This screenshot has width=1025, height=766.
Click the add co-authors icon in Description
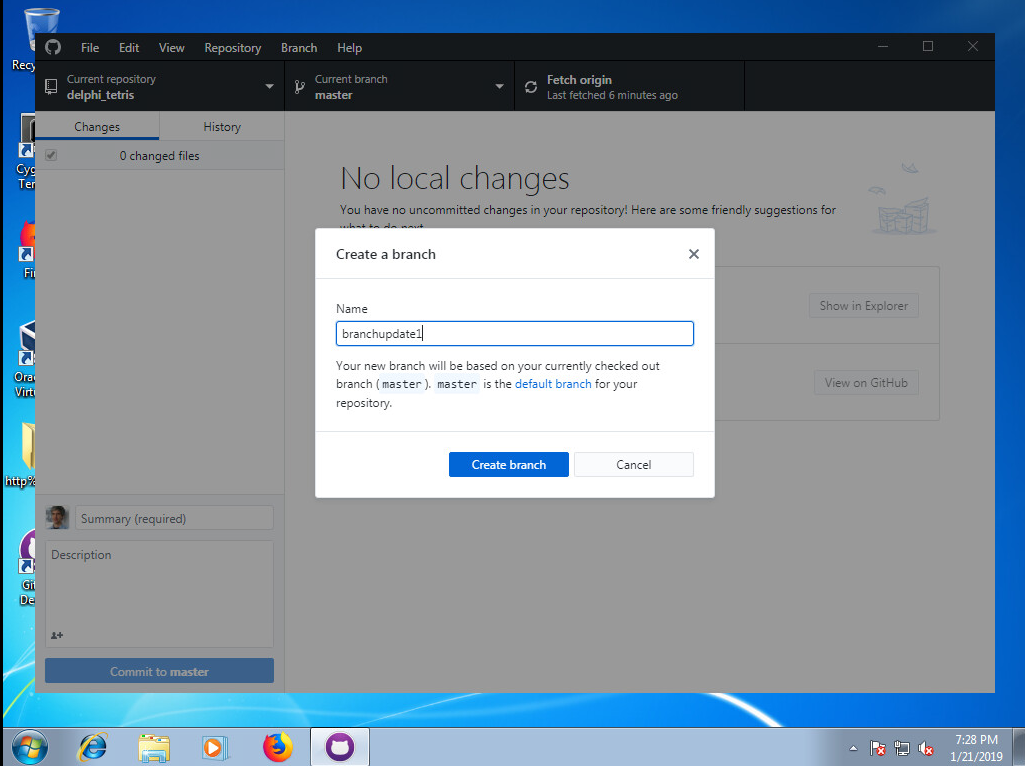point(57,635)
